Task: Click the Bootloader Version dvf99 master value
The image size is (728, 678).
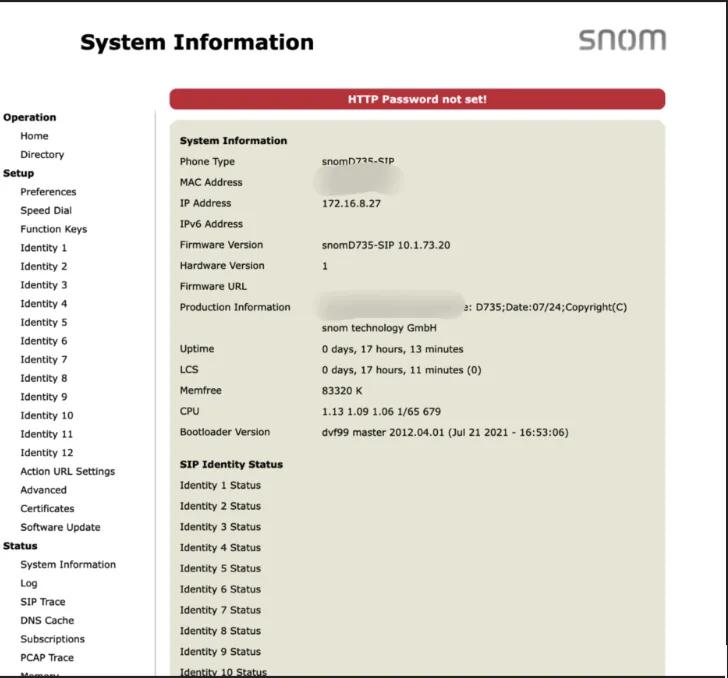Action: pos(445,432)
